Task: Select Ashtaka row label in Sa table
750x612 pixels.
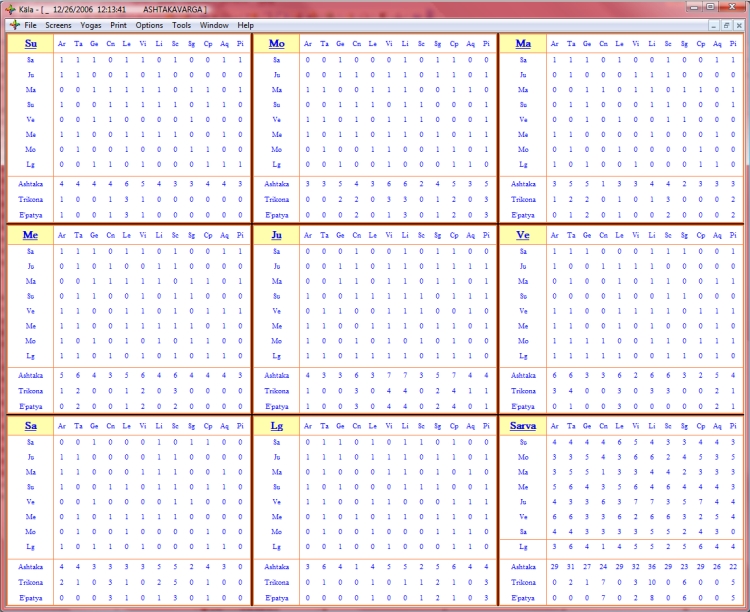Action: [31, 567]
